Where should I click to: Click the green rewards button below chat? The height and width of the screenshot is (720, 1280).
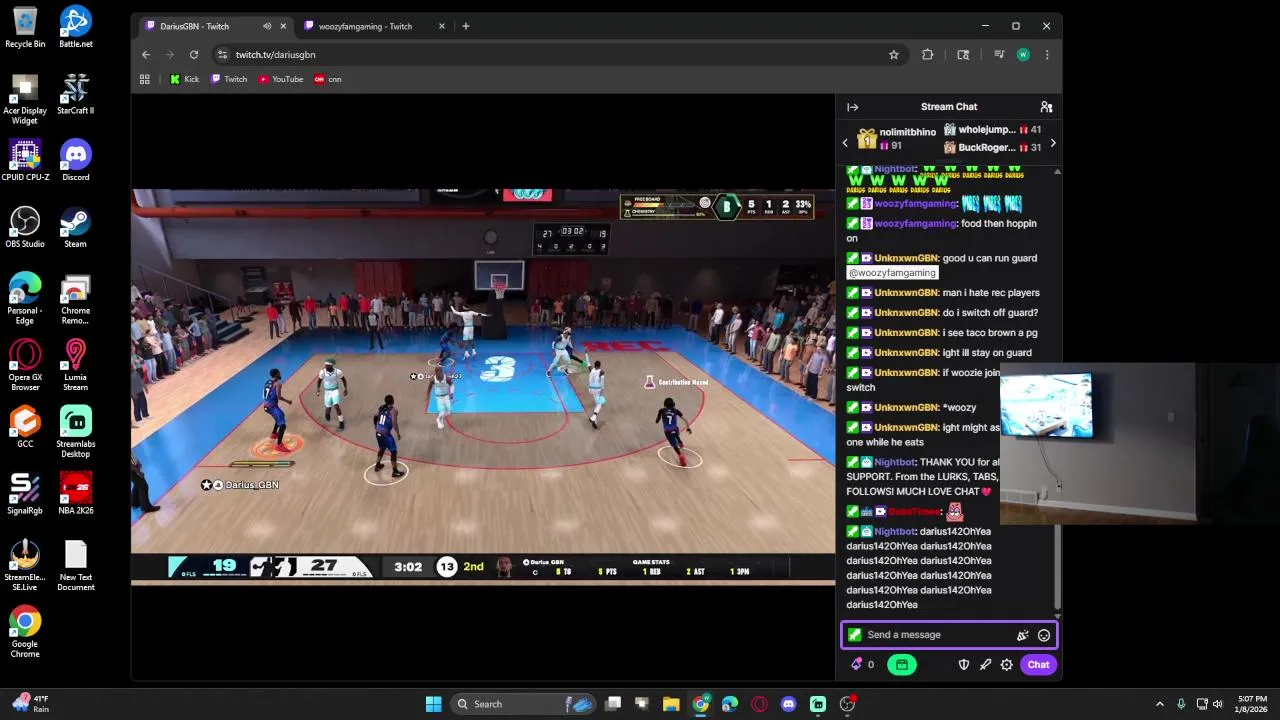[901, 665]
